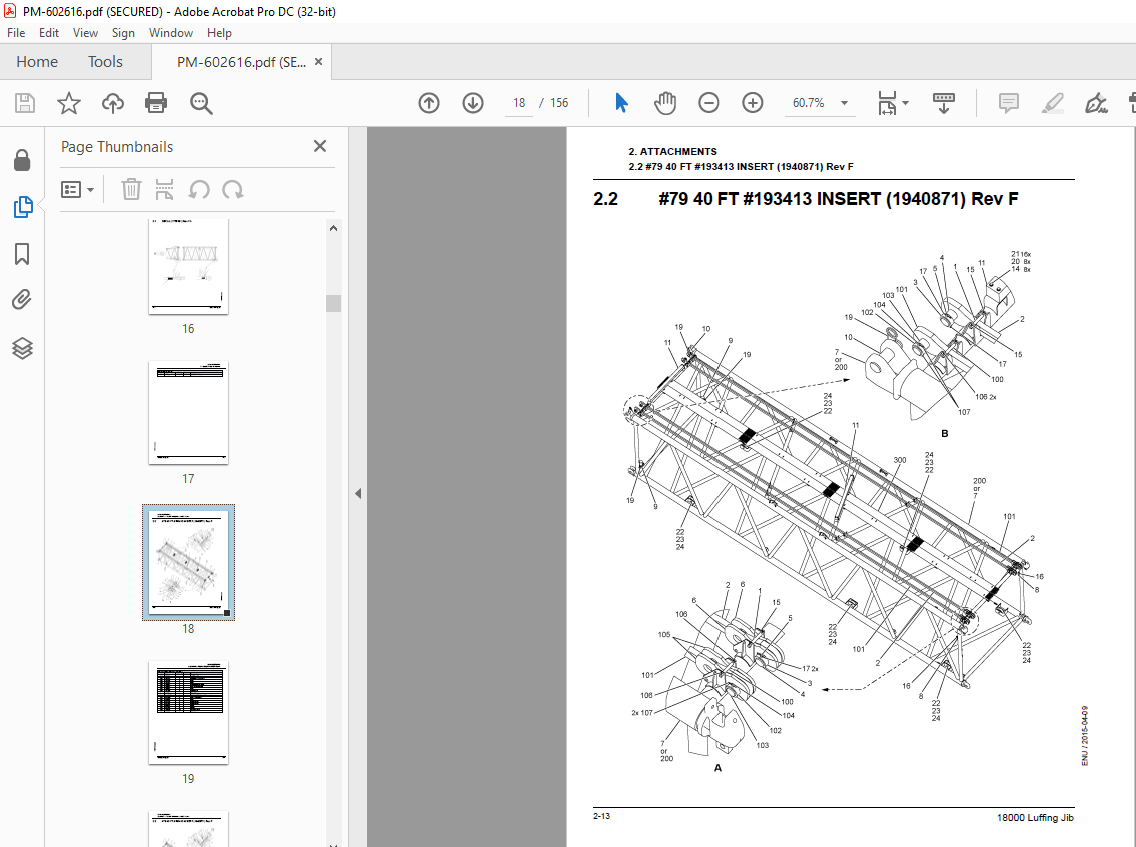Image resolution: width=1136 pixels, height=847 pixels.
Task: Delete selected page trash icon
Action: pyautogui.click(x=131, y=190)
